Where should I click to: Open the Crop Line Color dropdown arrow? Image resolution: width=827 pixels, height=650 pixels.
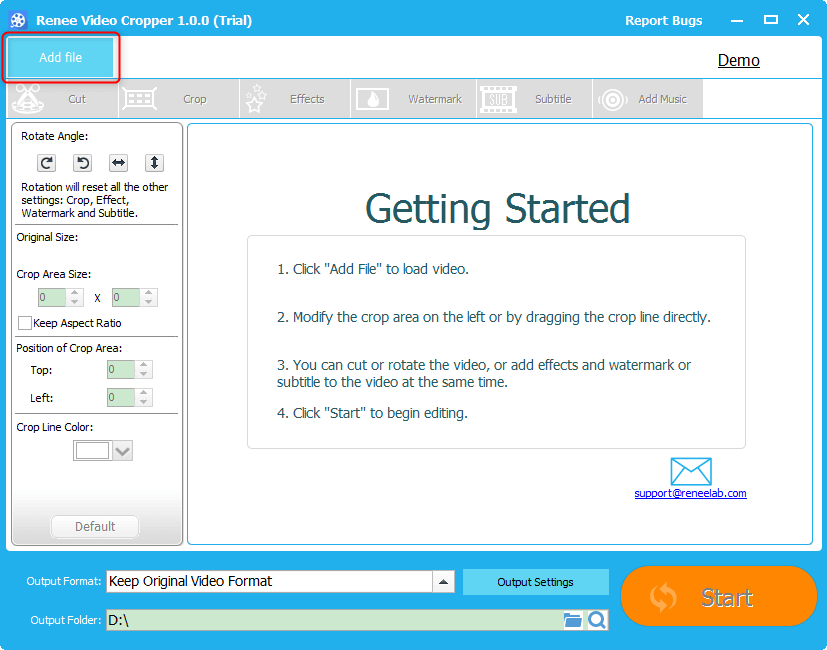122,451
